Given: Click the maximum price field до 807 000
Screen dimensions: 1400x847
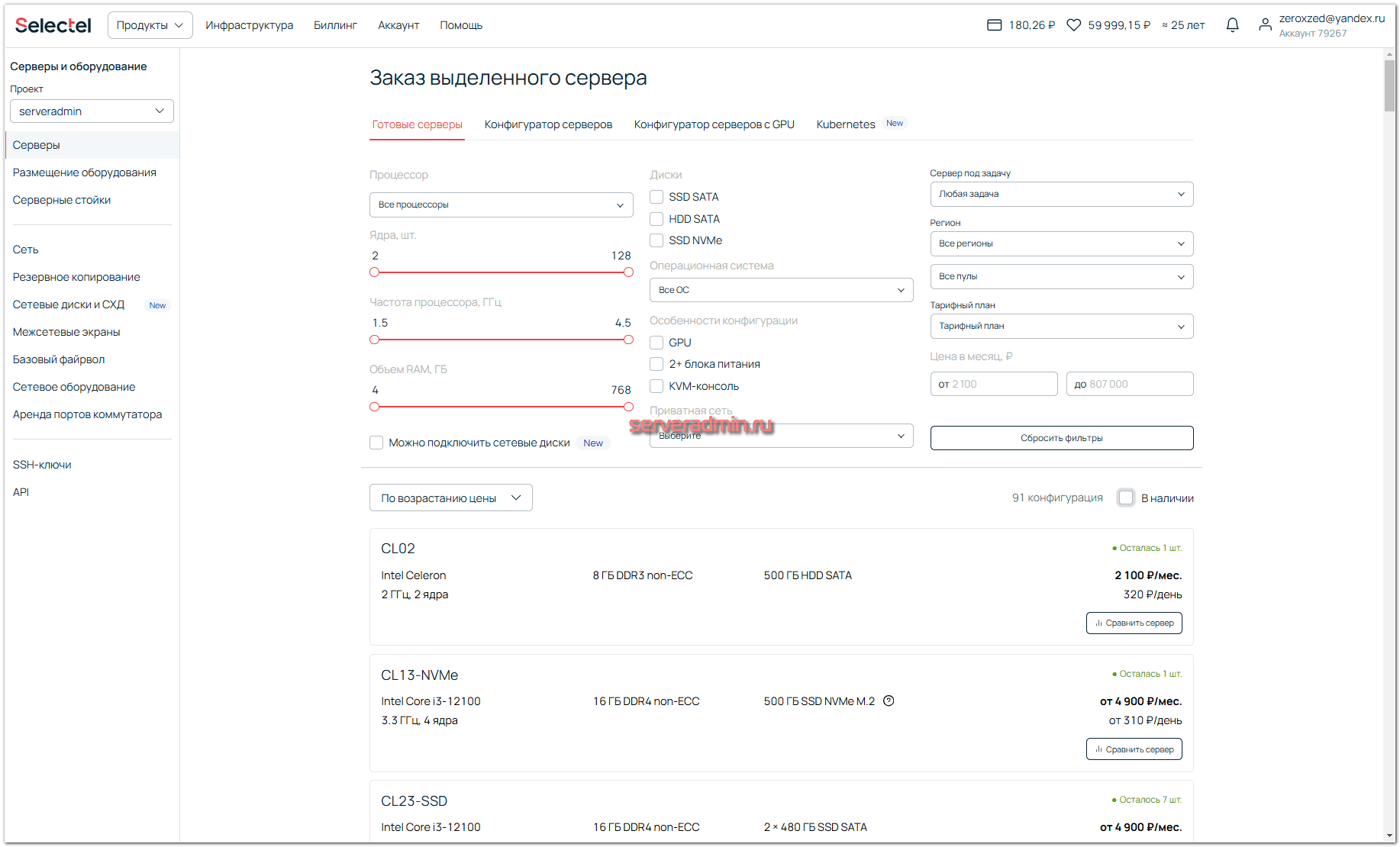Looking at the screenshot, I should click(x=1130, y=384).
